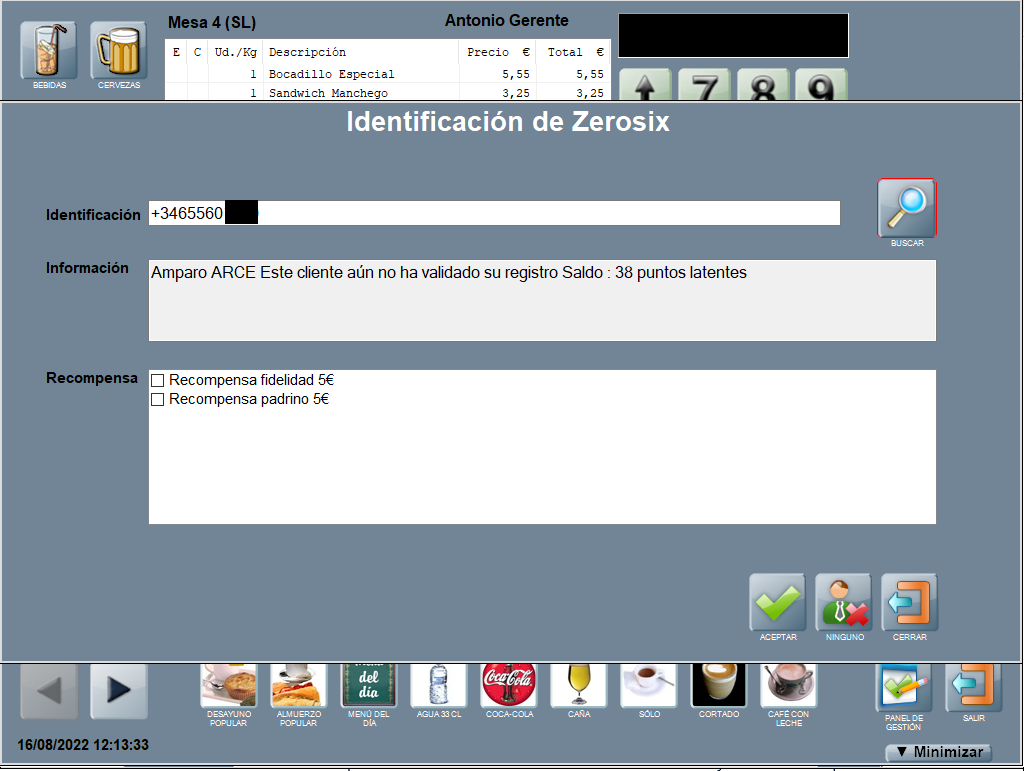The image size is (1024, 771).
Task: Select the Menú del Día item
Action: [x=368, y=686]
